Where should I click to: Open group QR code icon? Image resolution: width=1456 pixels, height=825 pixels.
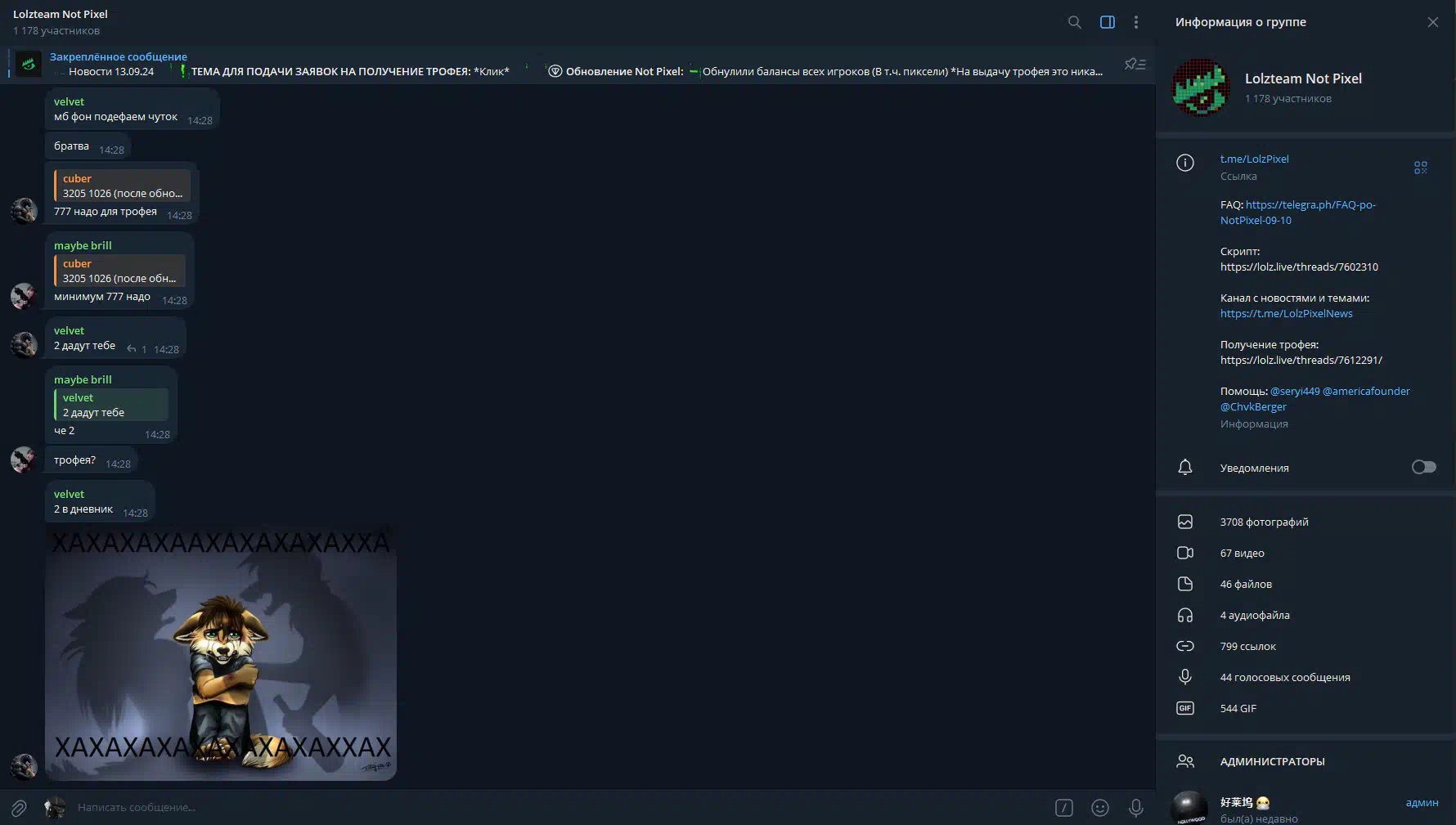coord(1421,167)
